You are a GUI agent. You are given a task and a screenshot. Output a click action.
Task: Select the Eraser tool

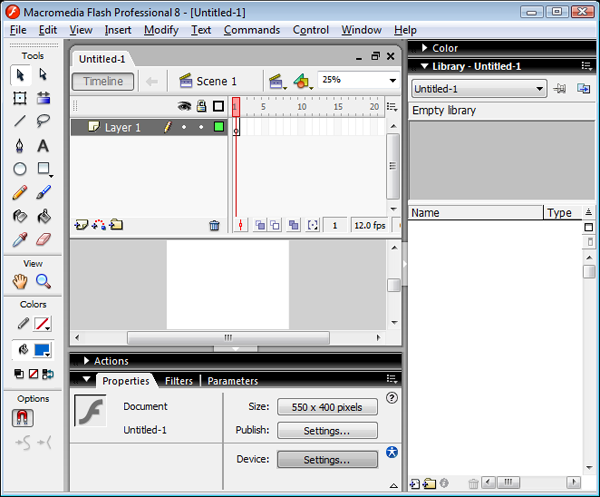coord(43,240)
